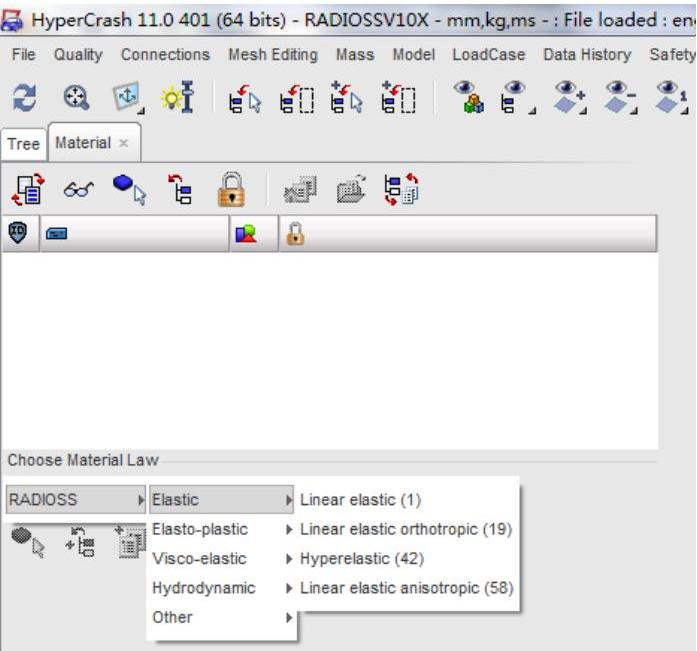Choose Hyperelastic (42) material law

pyautogui.click(x=362, y=559)
